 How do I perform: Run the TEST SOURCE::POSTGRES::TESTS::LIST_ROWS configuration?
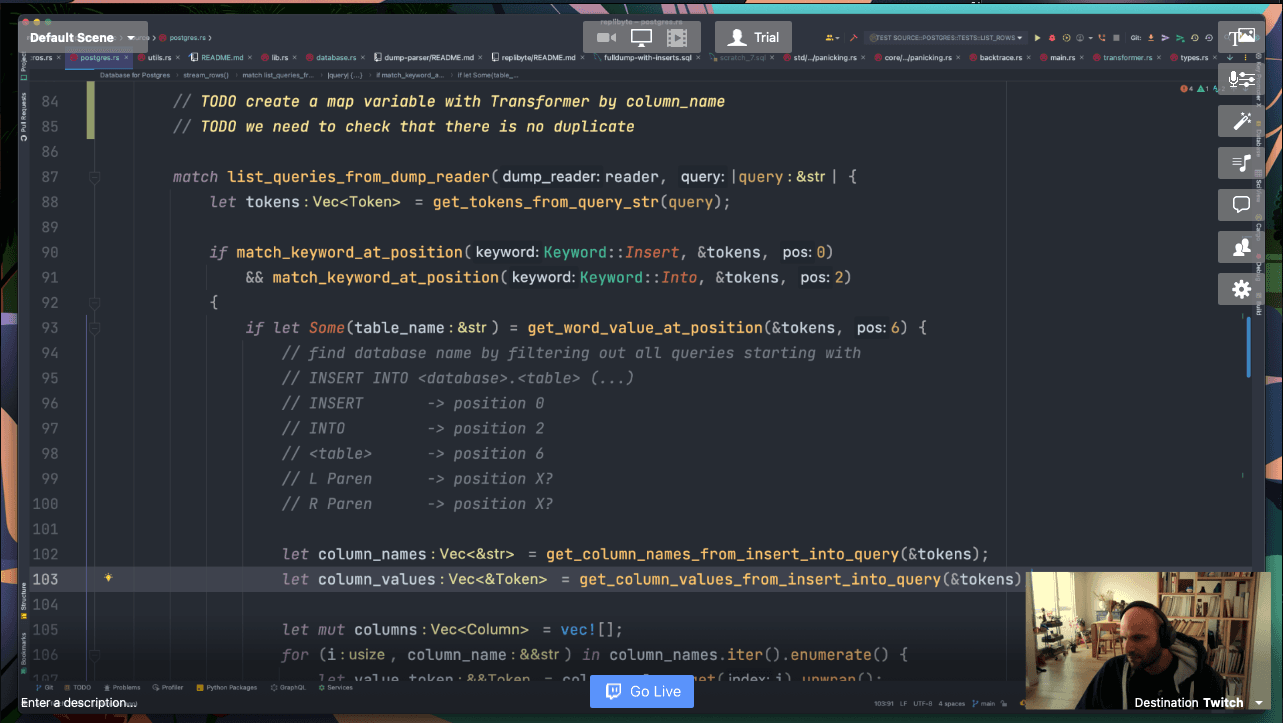click(1038, 37)
